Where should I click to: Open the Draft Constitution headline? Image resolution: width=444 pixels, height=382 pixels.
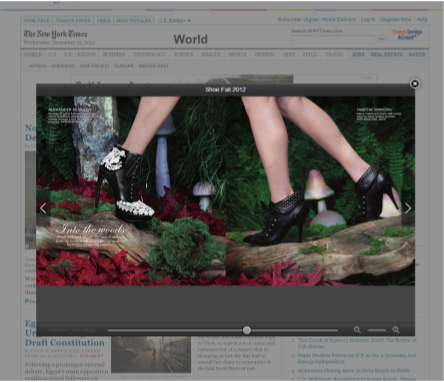click(x=65, y=343)
